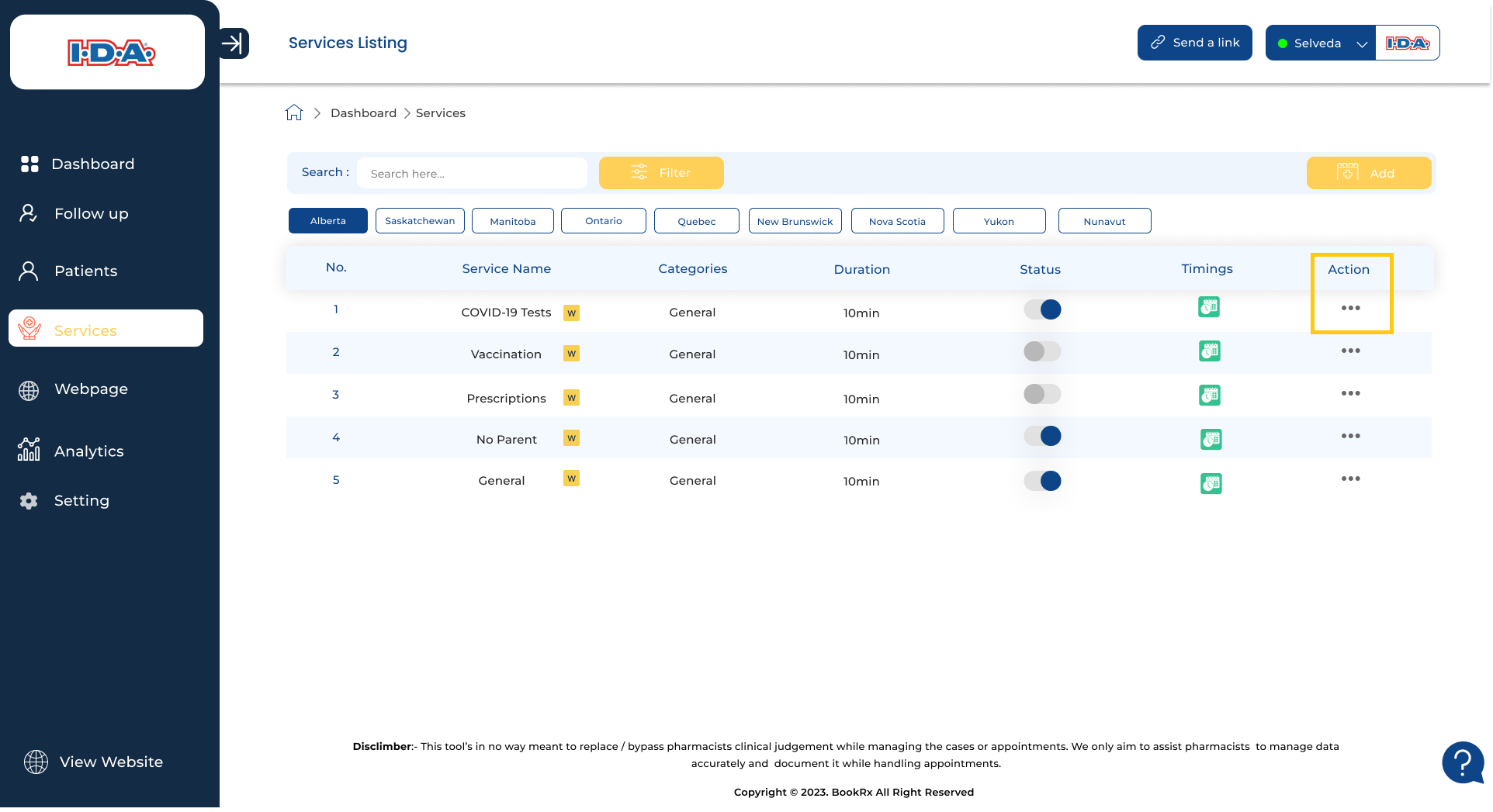Open the Webpage globe icon in sidebar
This screenshot has width=1493, height=812.
[x=28, y=390]
